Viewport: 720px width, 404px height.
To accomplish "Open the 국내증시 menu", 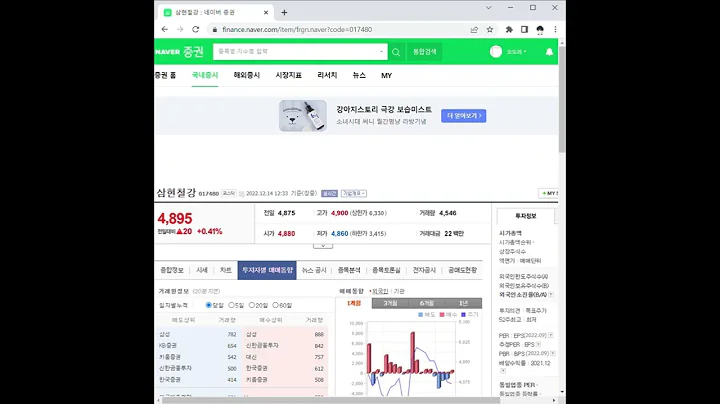I will [x=205, y=75].
